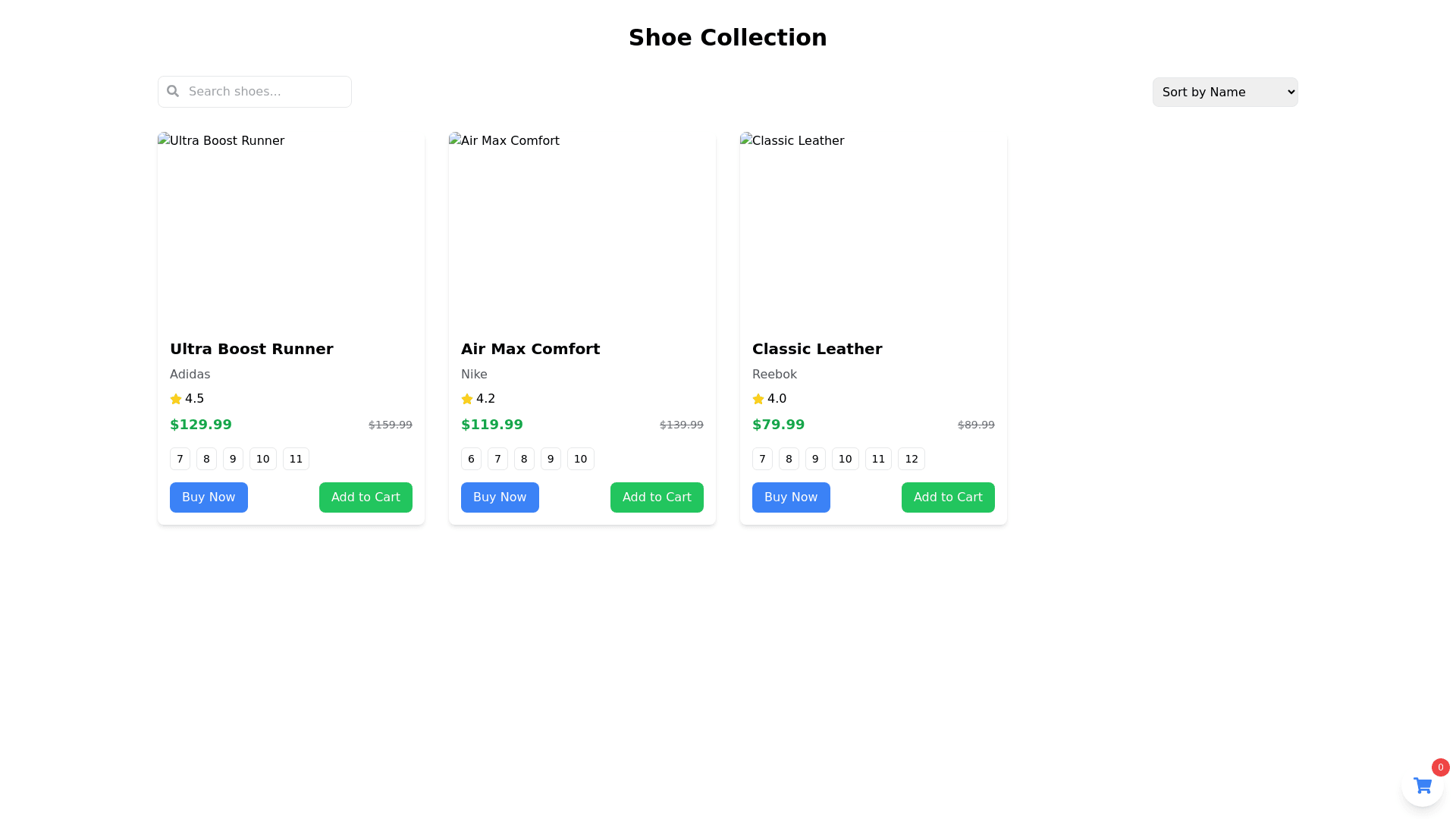Click the star icon on Classic Leather
This screenshot has height=819, width=1456.
[x=758, y=399]
